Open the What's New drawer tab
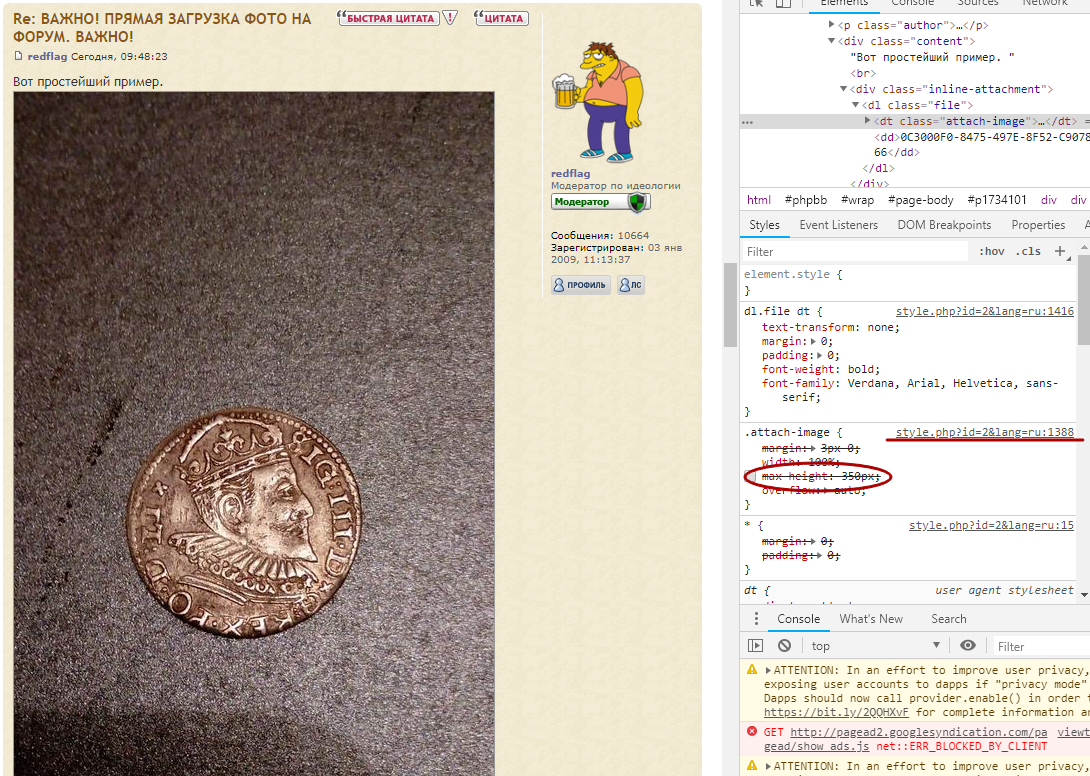This screenshot has width=1090, height=776. coord(871,619)
